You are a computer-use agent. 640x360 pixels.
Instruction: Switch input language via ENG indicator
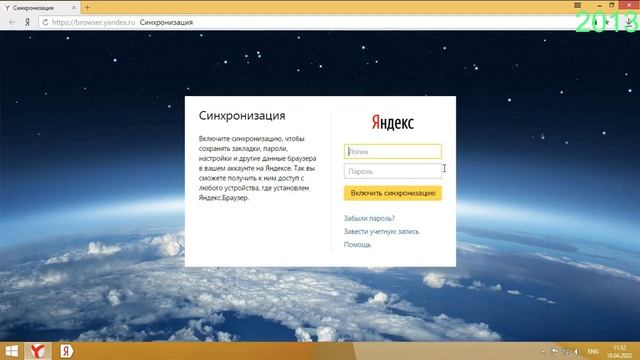[x=593, y=351]
